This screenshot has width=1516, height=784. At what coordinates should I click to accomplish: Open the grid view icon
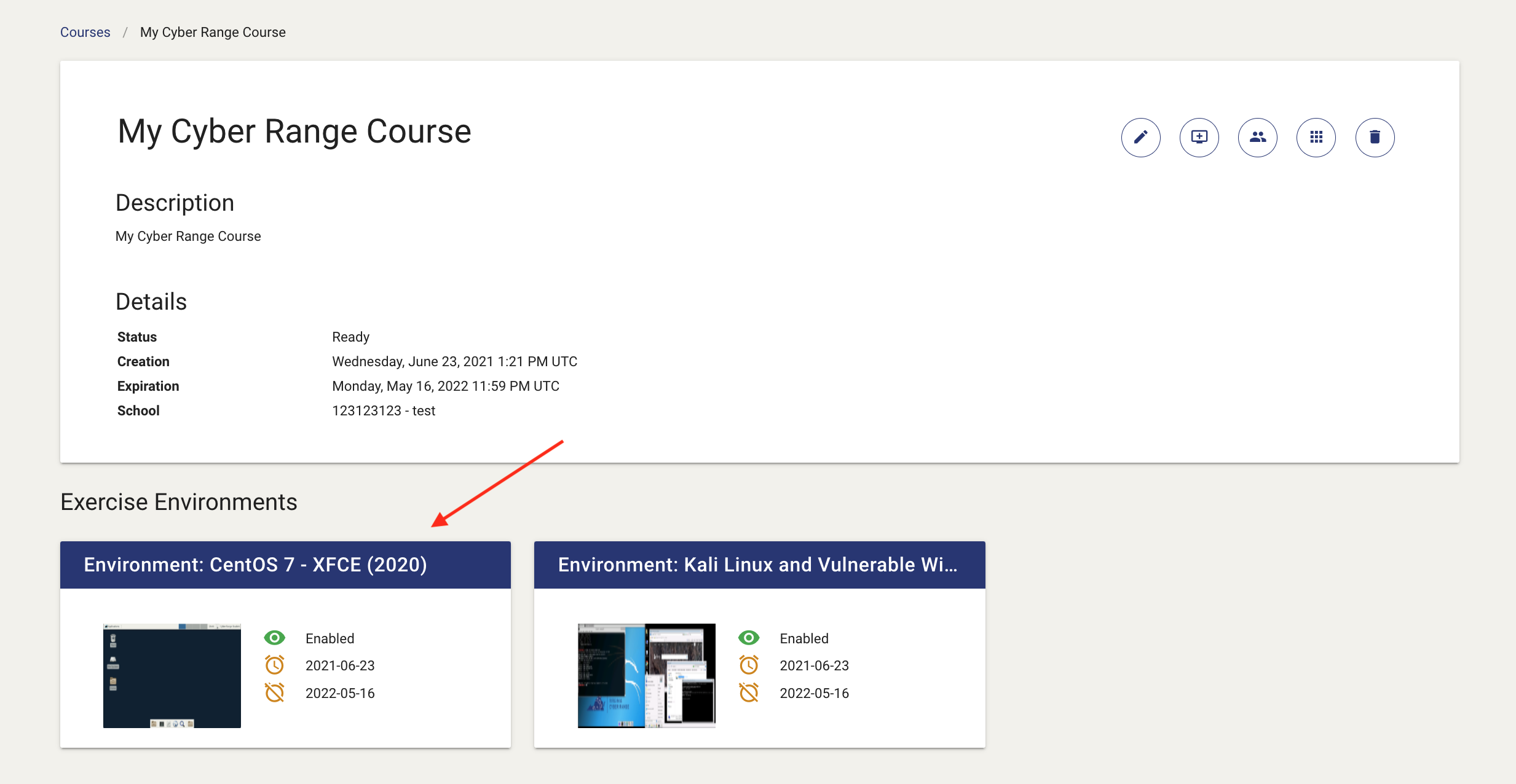(1316, 138)
